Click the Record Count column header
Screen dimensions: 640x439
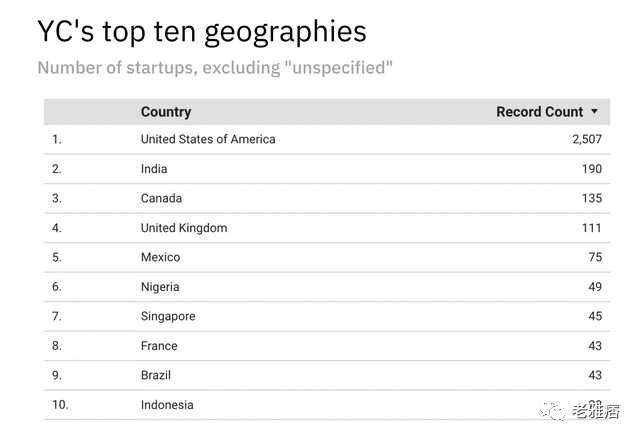[539, 112]
